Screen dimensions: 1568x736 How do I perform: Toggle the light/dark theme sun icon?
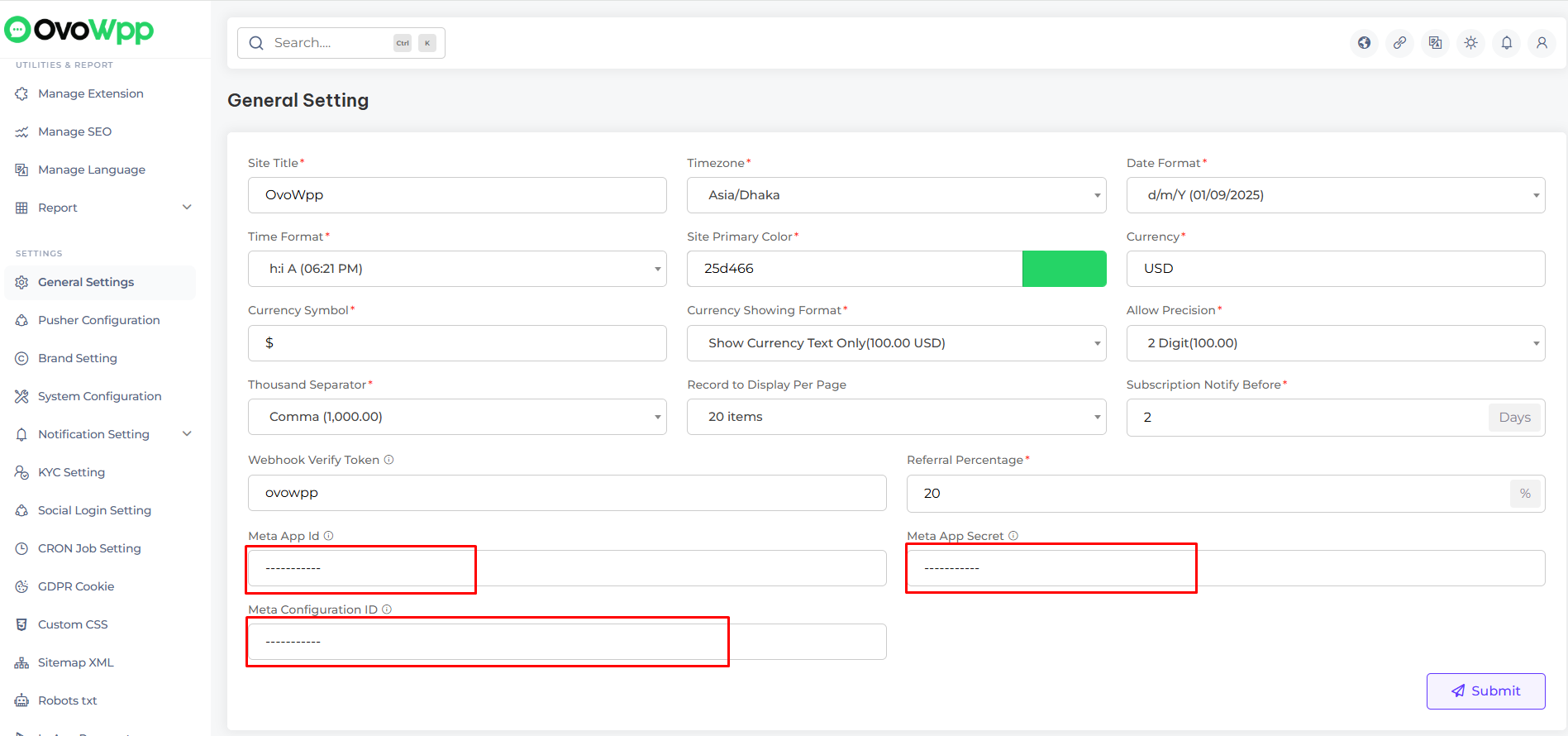pos(1470,43)
